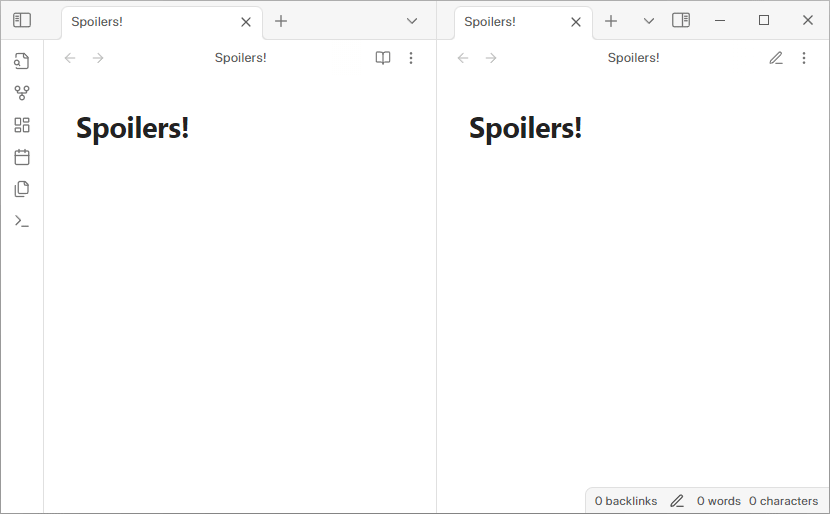Open the quick switcher file search icon
The image size is (830, 514).
coord(22,61)
